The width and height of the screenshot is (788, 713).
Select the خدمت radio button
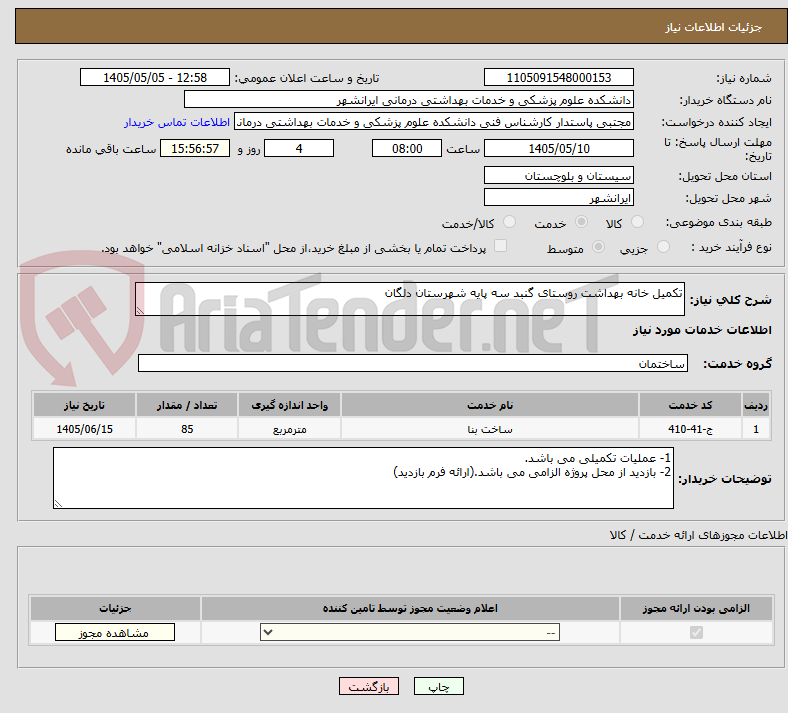[581, 222]
